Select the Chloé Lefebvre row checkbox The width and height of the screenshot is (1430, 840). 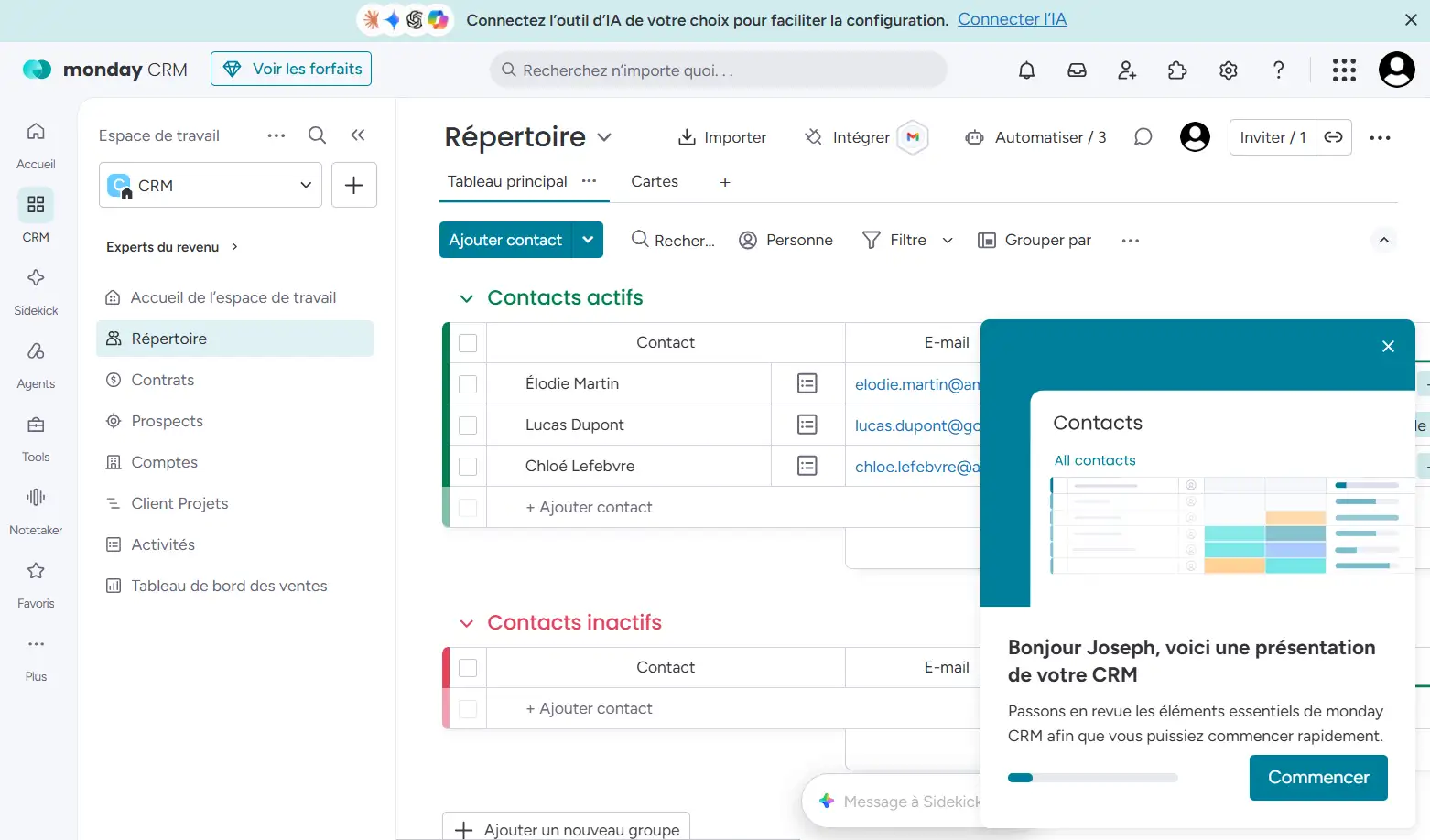468,467
